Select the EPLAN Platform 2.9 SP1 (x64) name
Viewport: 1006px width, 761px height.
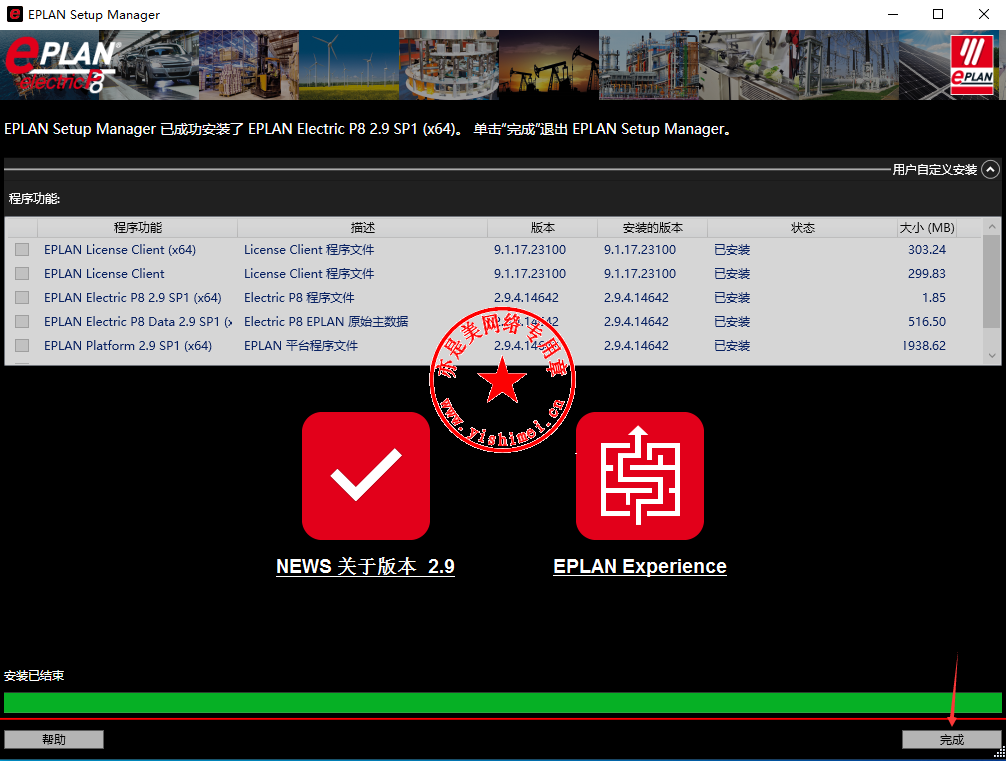[128, 345]
